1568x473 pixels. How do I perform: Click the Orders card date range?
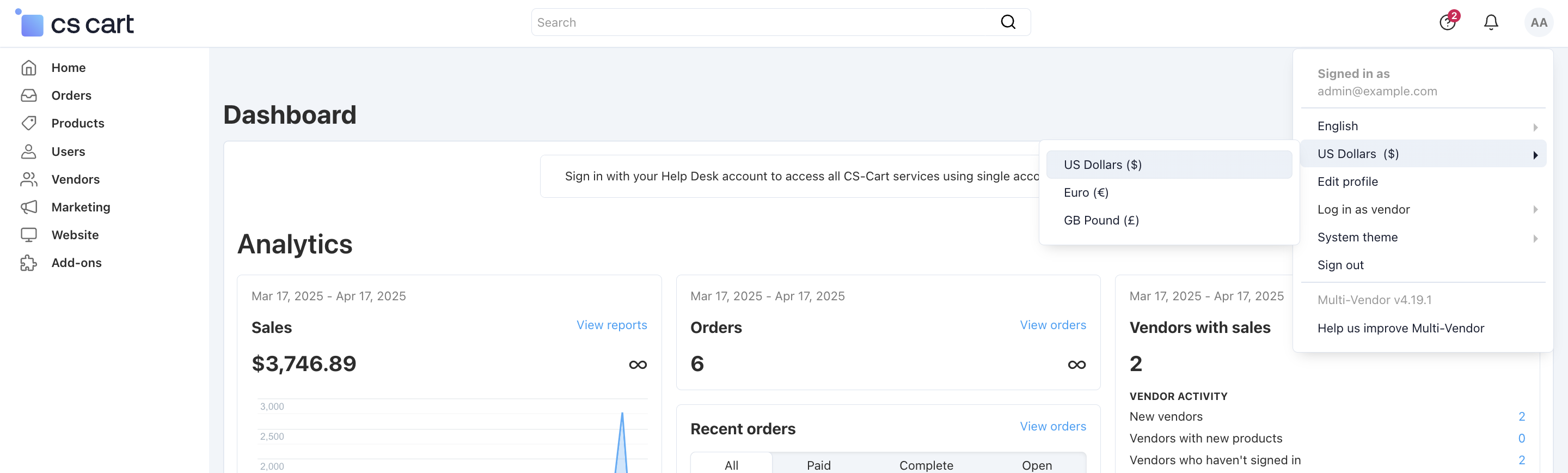768,296
